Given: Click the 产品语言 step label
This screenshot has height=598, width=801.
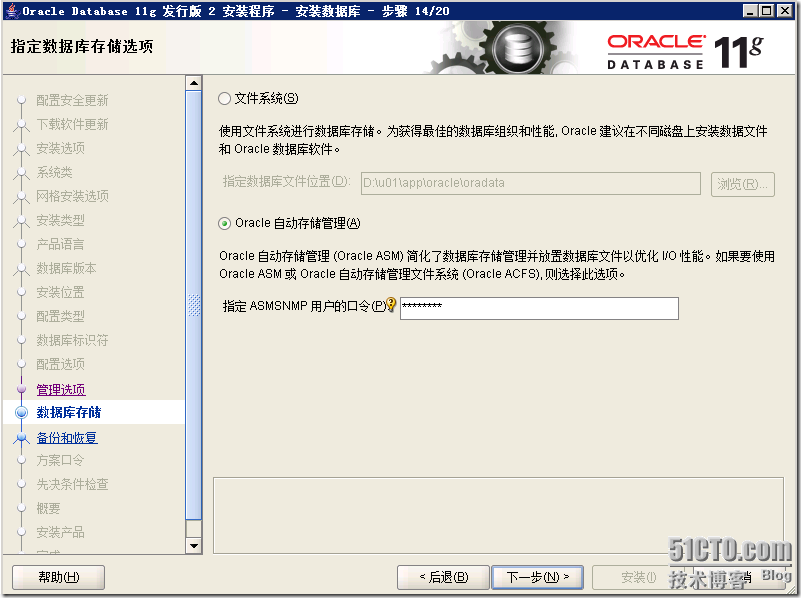Looking at the screenshot, I should 60,245.
